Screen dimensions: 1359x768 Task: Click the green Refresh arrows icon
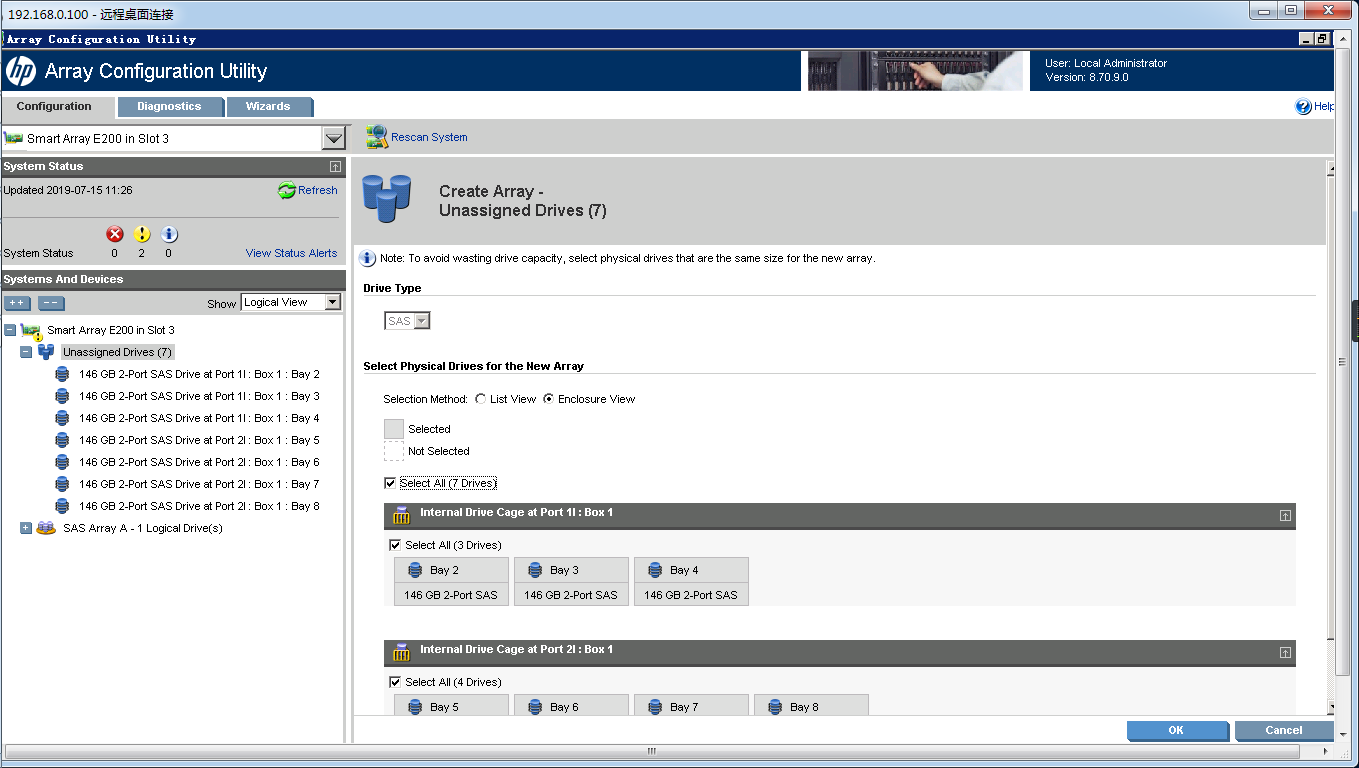pyautogui.click(x=286, y=190)
